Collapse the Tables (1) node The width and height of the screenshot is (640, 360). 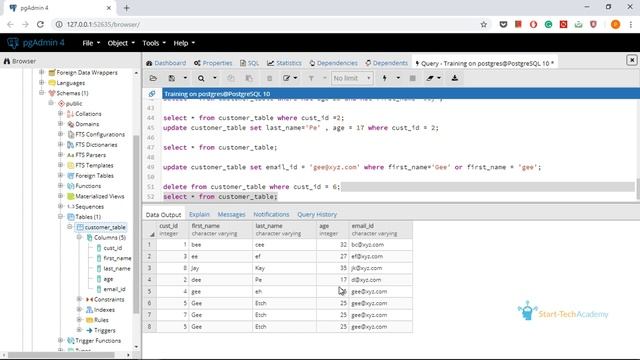[60, 216]
